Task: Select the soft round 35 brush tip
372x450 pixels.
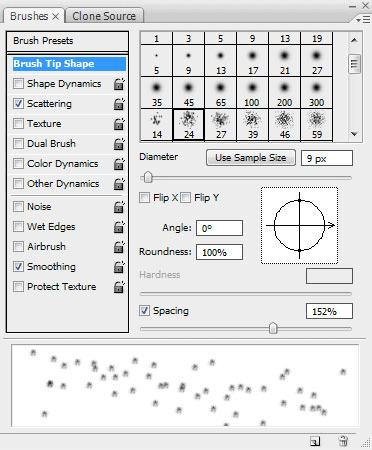Action: click(x=156, y=93)
